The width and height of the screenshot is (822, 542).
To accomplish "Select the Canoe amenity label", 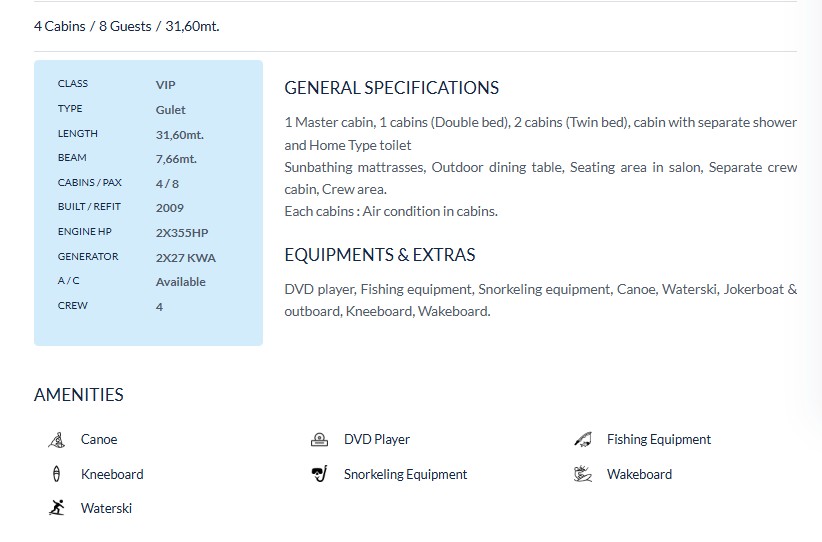I will (99, 440).
